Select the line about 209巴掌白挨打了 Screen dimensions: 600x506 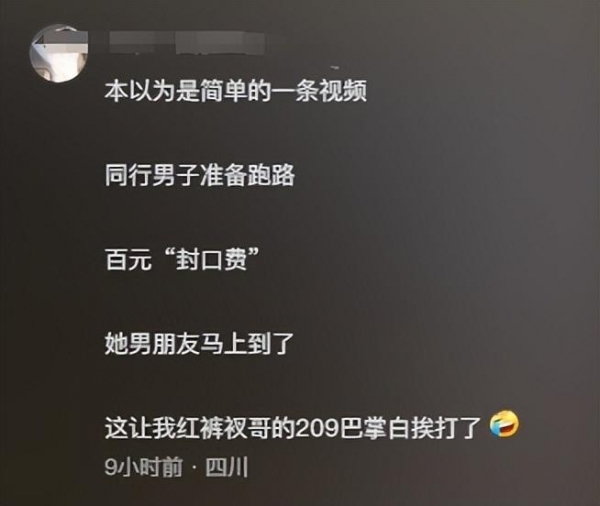(293, 427)
